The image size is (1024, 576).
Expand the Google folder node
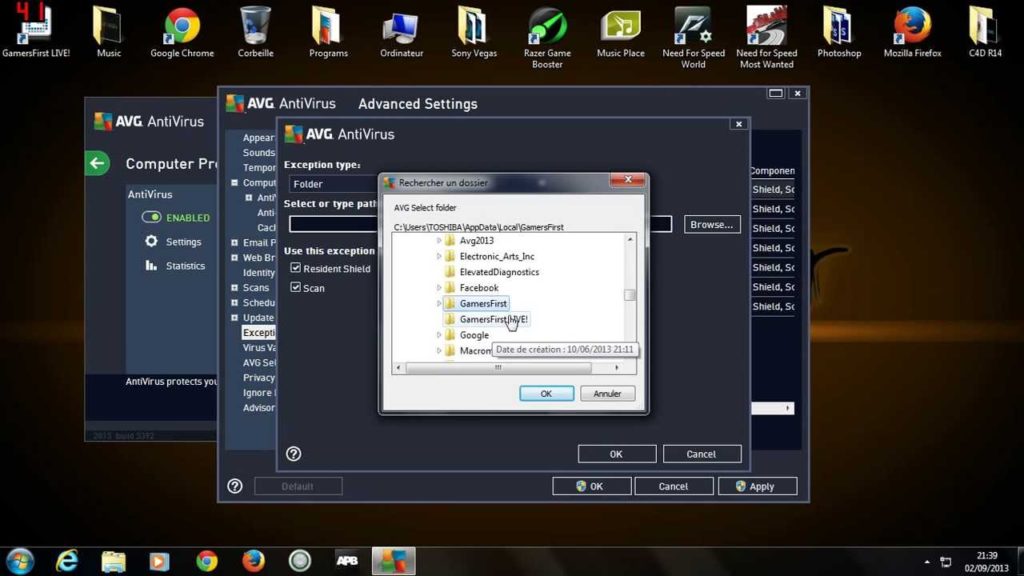439,334
